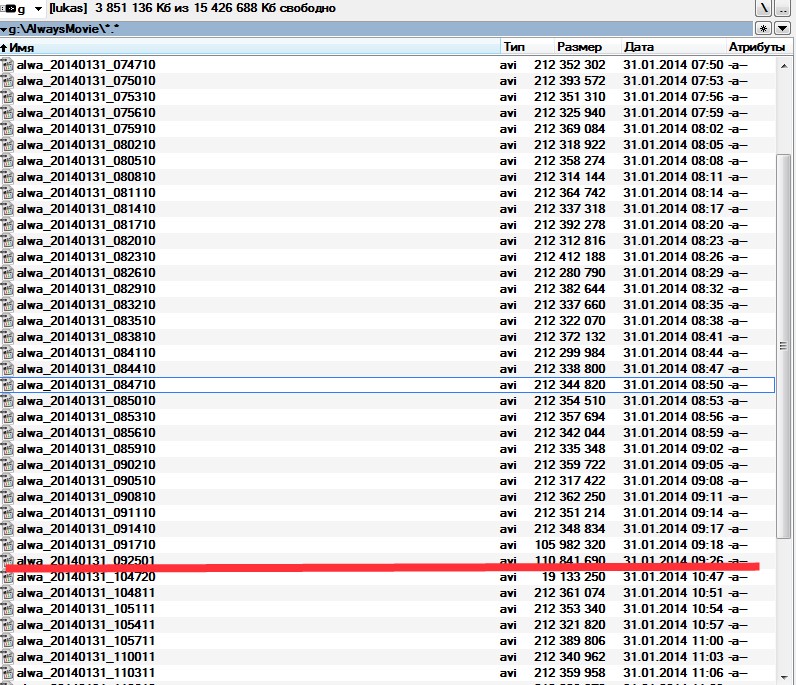This screenshot has height=685, width=796.
Task: Click file icon of alwa_20140131_105711
Action: pos(8,641)
